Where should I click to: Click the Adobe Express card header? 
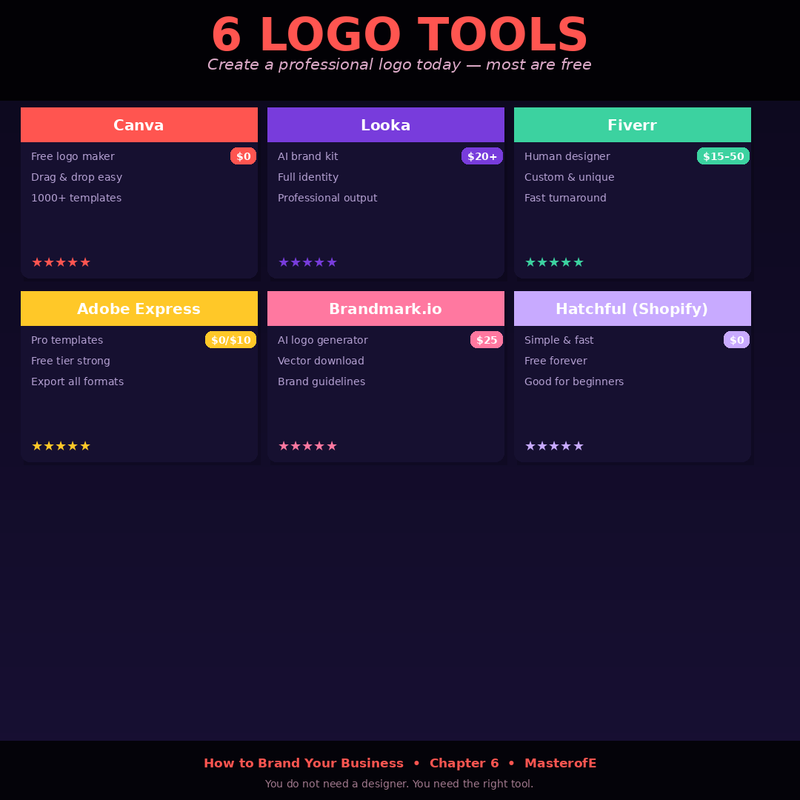[x=139, y=308]
